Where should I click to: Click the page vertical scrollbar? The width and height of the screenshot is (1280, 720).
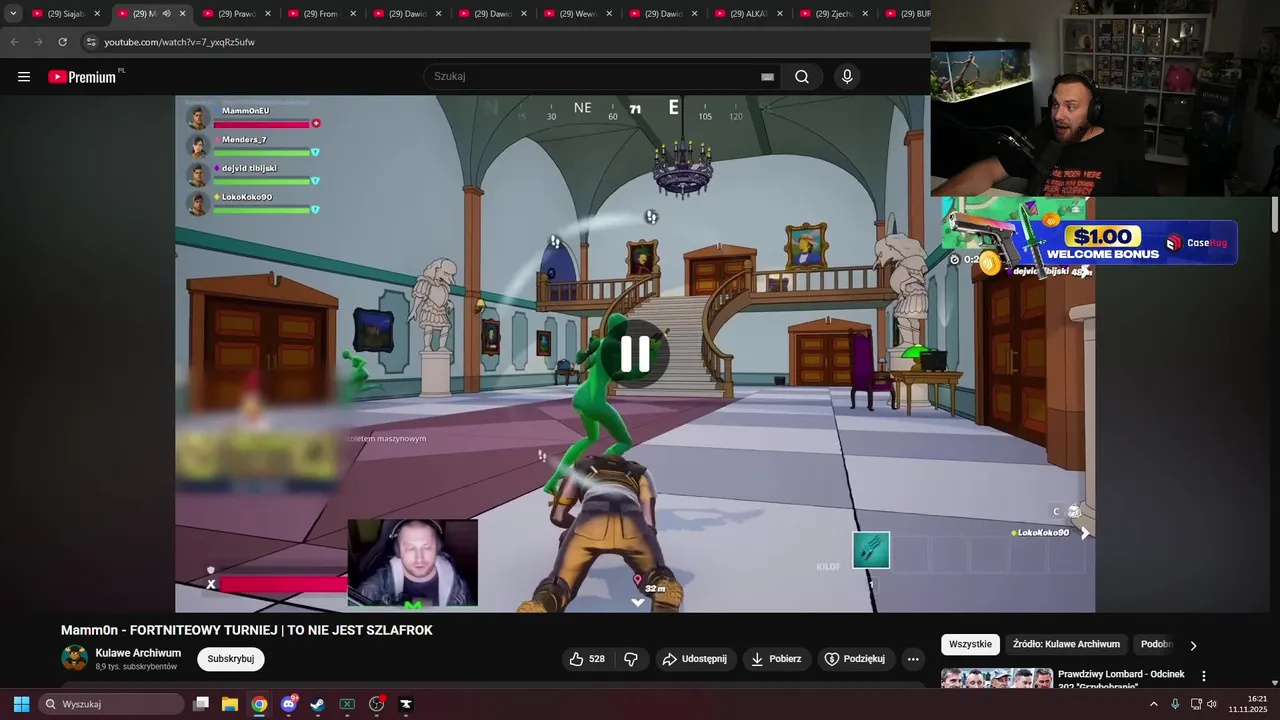click(1275, 215)
